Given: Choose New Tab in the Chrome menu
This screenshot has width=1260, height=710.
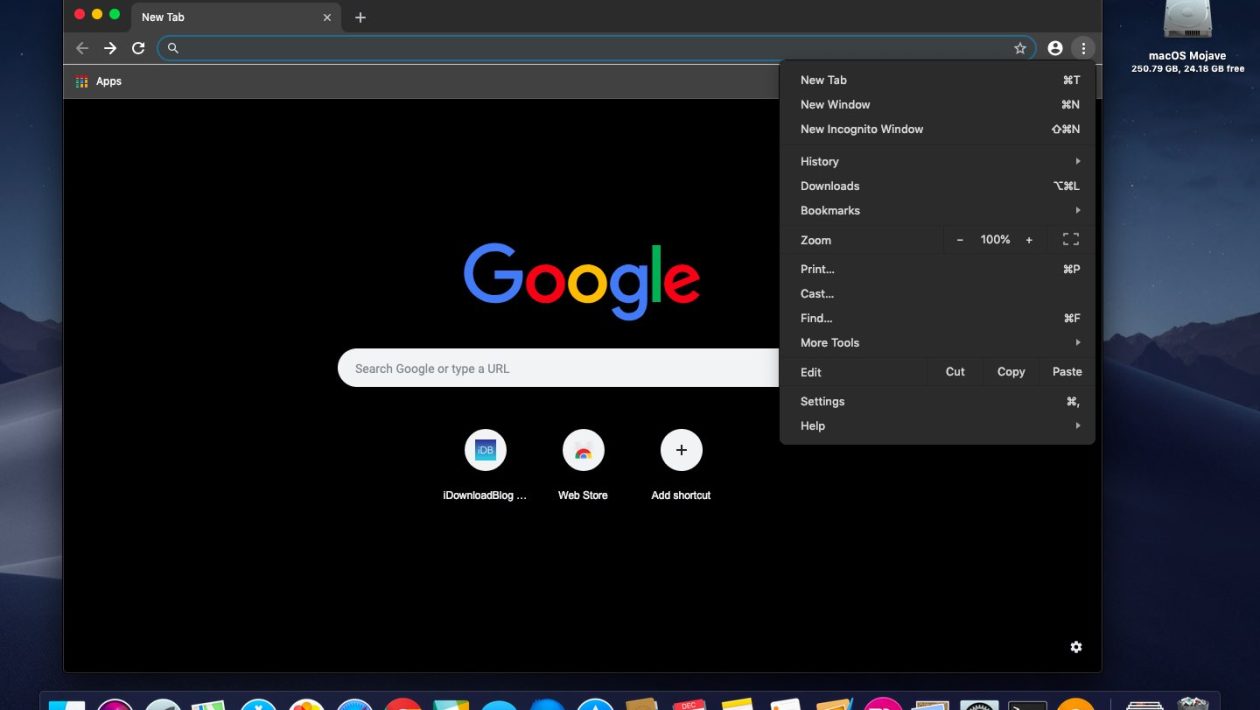Looking at the screenshot, I should point(937,80).
